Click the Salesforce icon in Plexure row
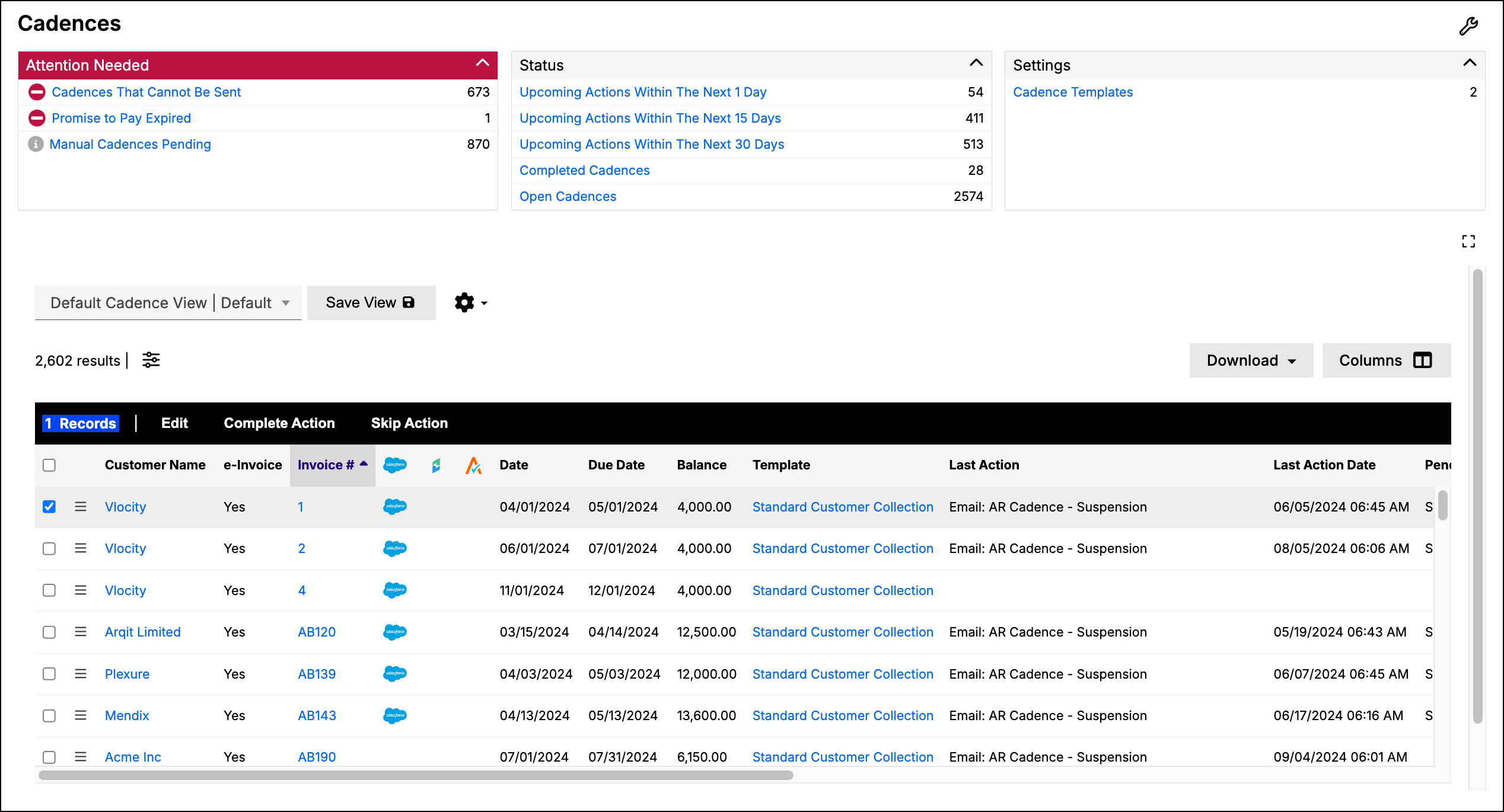Image resolution: width=1504 pixels, height=812 pixels. pyautogui.click(x=395, y=674)
